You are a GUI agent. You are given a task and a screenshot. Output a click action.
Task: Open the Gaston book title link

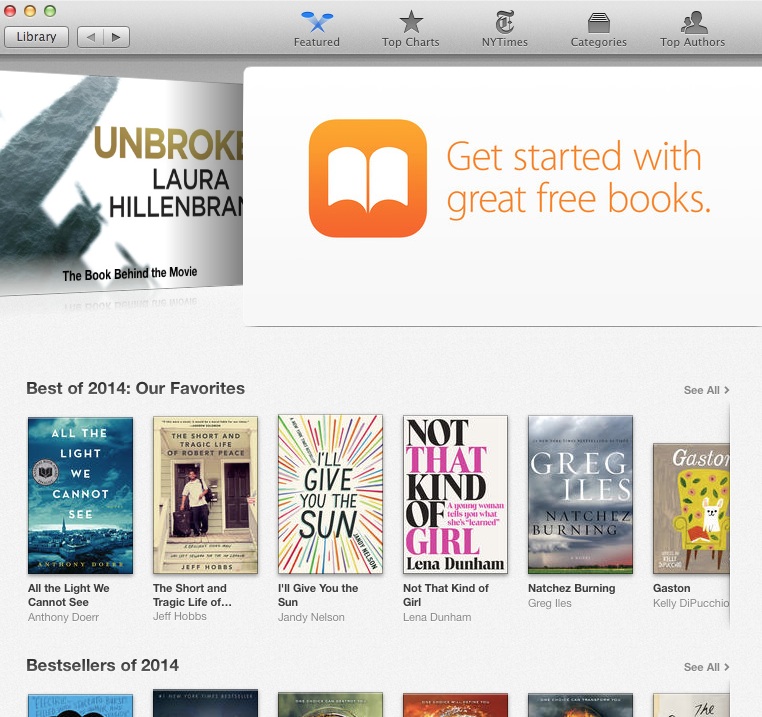(x=672, y=588)
